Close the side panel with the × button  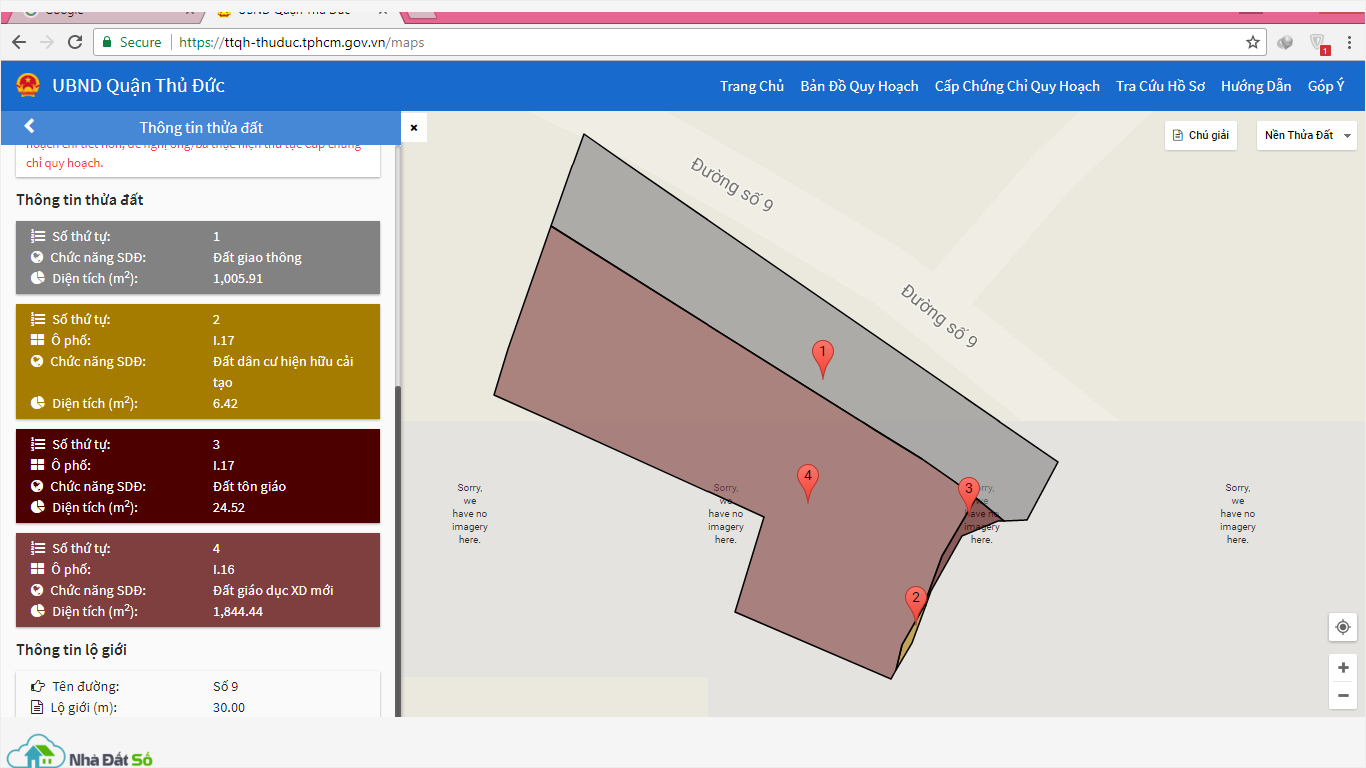click(x=414, y=128)
